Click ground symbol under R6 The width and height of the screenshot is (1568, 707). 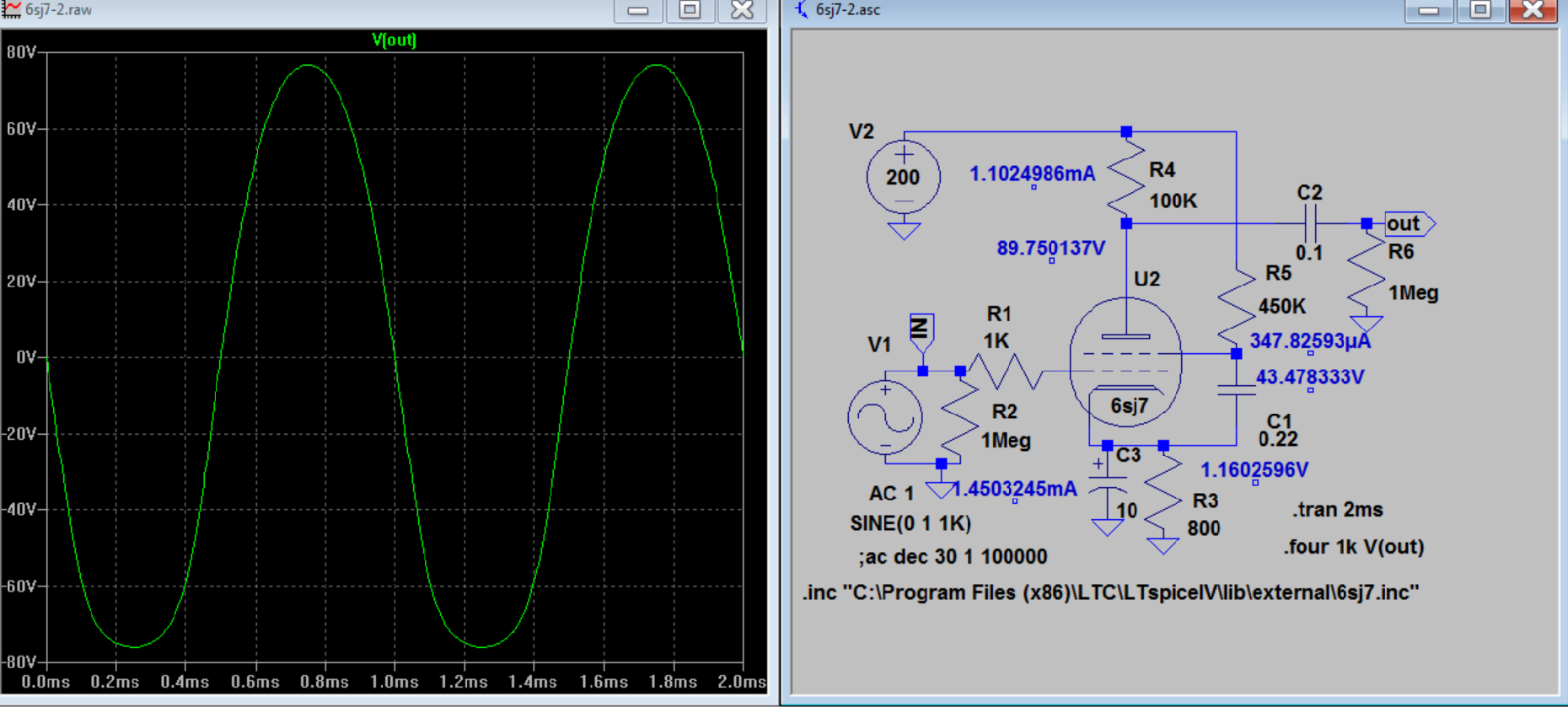(x=1367, y=324)
